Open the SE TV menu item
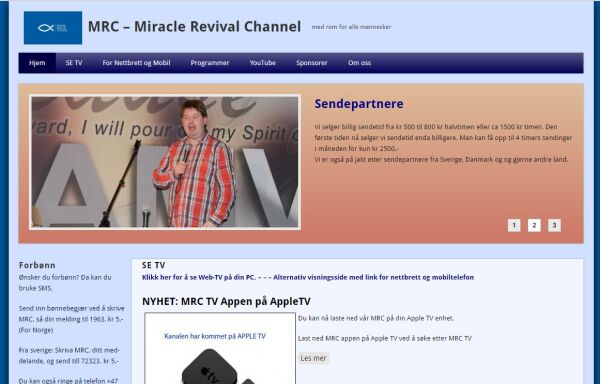Image resolution: width=600 pixels, height=384 pixels. coord(74,63)
